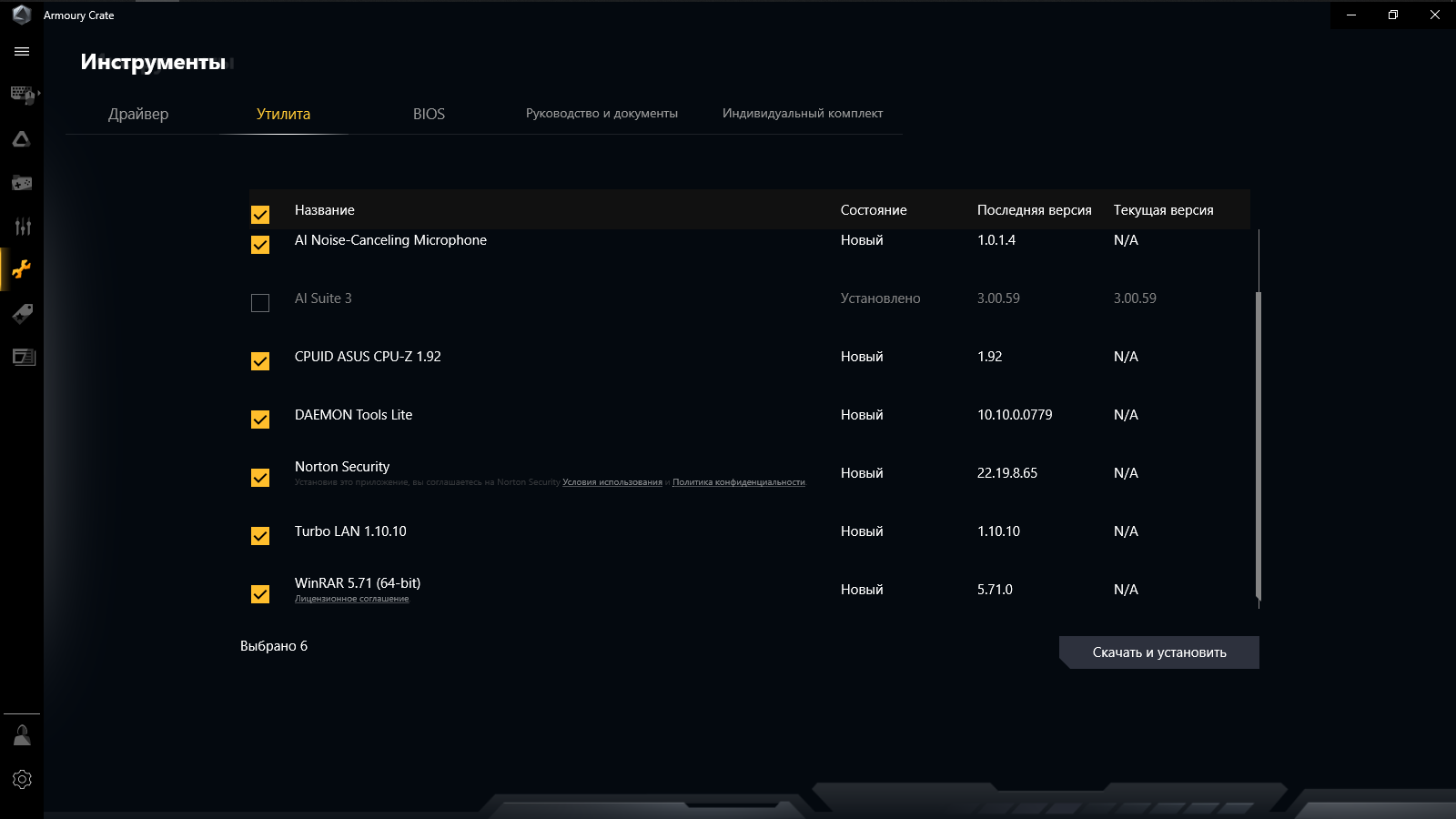This screenshot has height=819, width=1456.
Task: Restore down the Armoury Crate window
Action: (1393, 15)
